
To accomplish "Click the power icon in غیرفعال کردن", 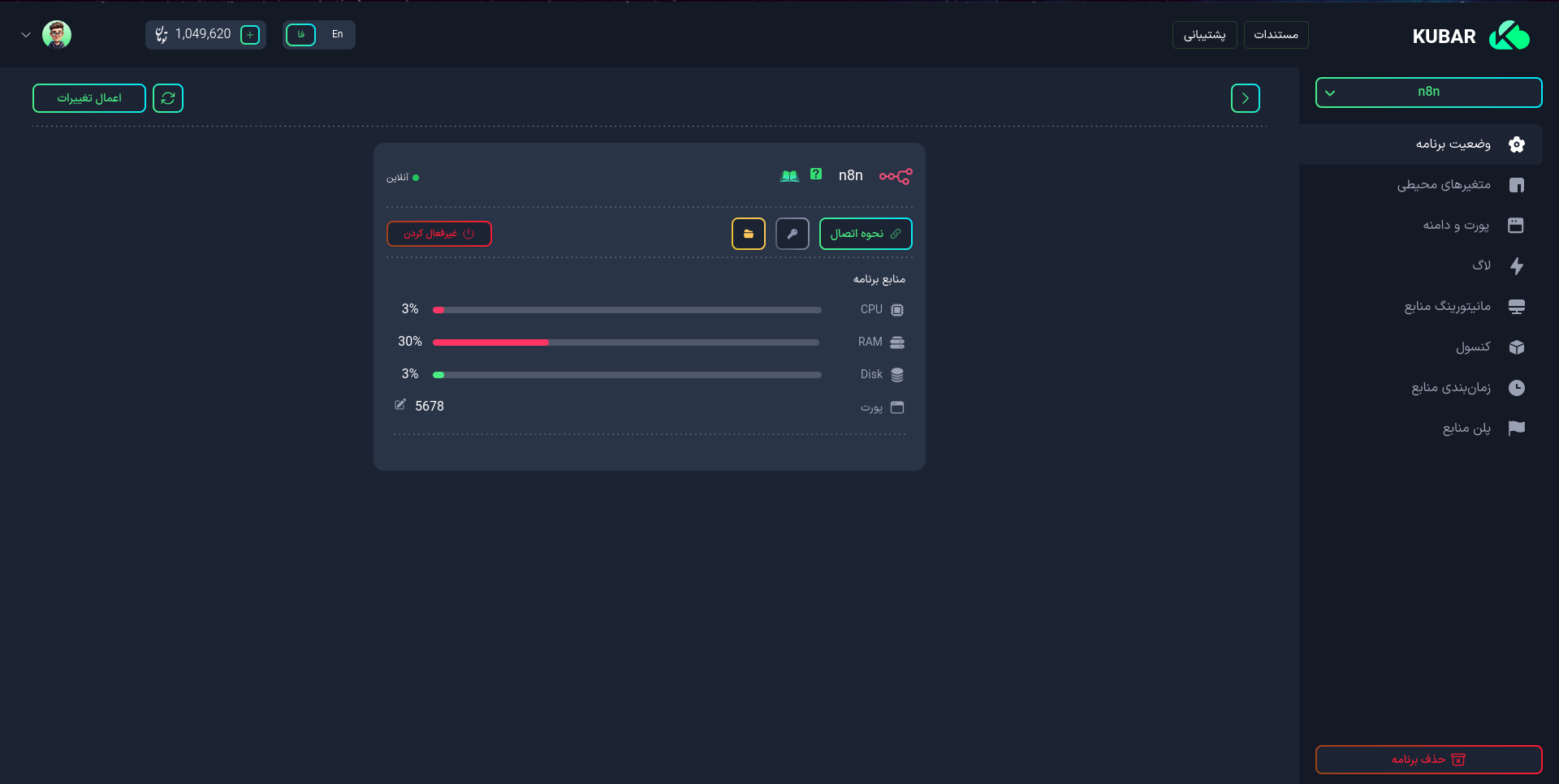I will pos(469,234).
